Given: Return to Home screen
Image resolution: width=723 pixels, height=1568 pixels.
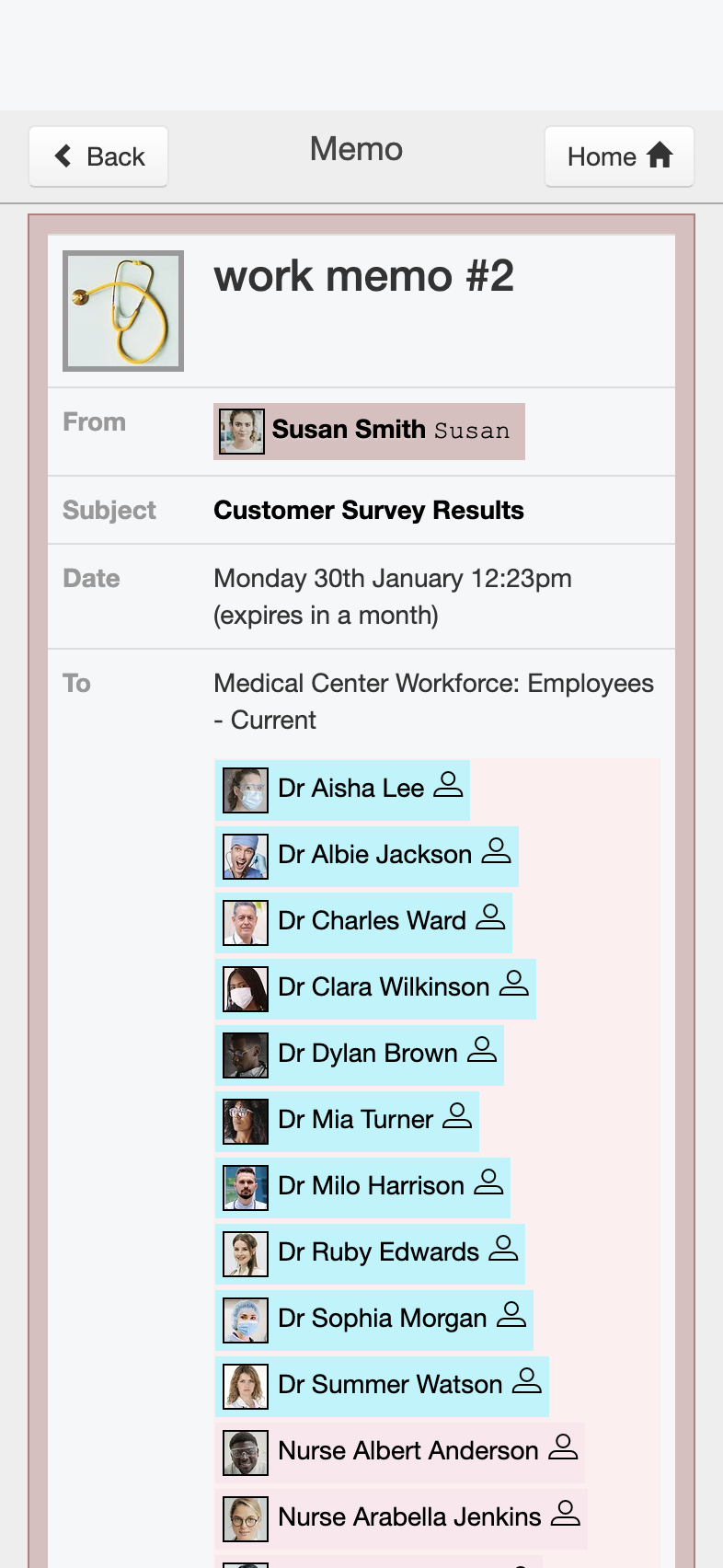Looking at the screenshot, I should pyautogui.click(x=619, y=156).
